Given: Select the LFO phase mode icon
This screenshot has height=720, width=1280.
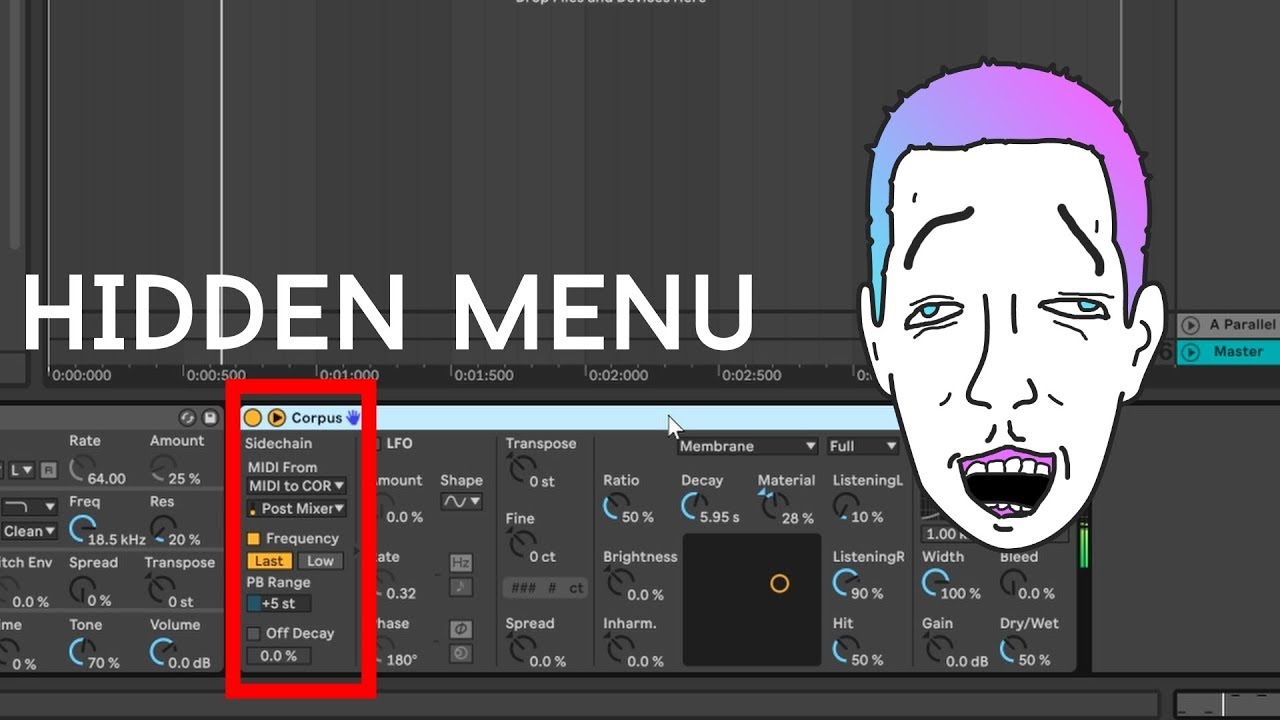Looking at the screenshot, I should point(461,629).
